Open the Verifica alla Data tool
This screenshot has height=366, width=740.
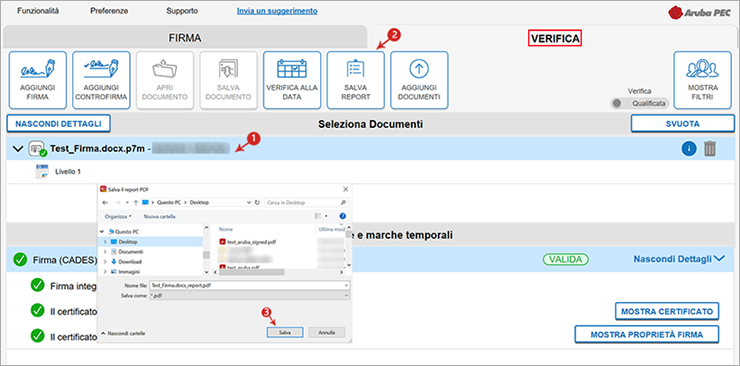[292, 80]
